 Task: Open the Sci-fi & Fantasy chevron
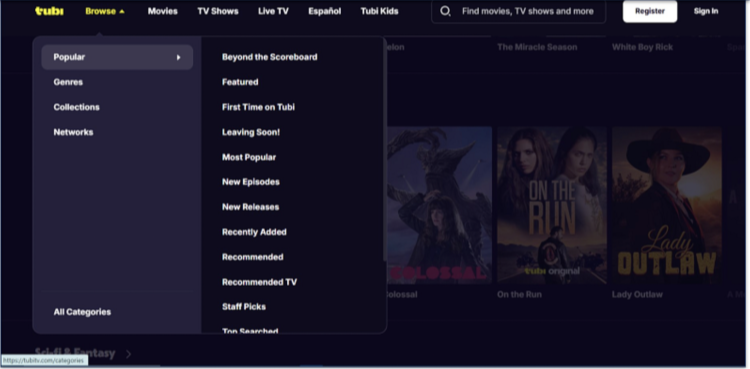[128, 354]
